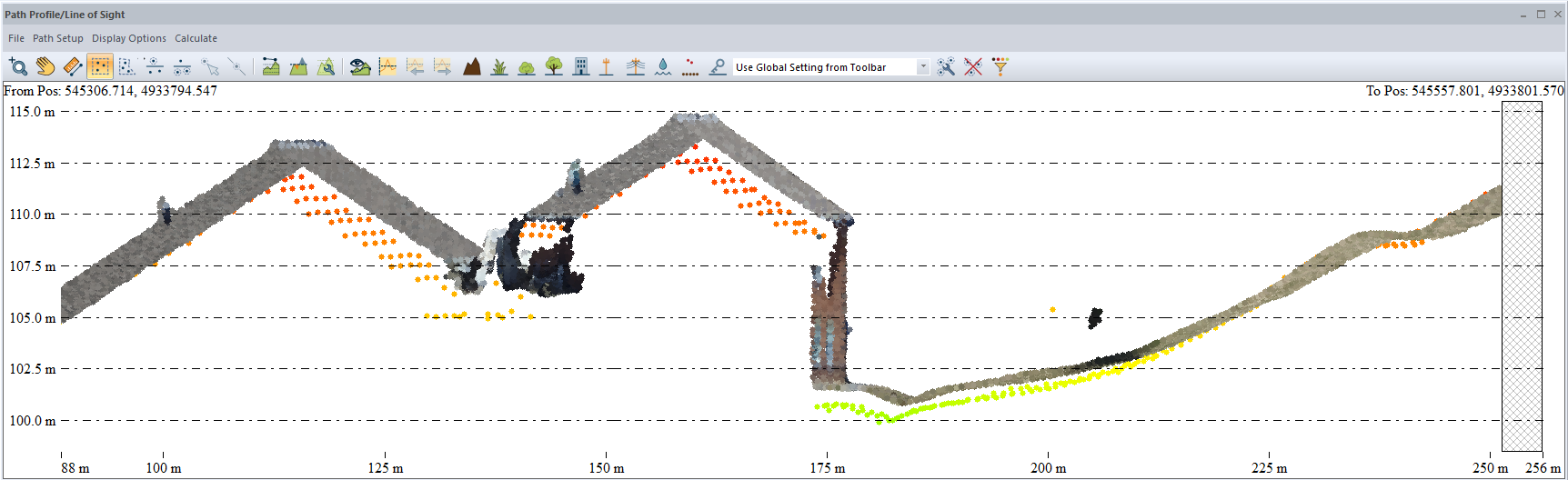1568x480 pixels.
Task: Toggle building class points display
Action: 581,66
